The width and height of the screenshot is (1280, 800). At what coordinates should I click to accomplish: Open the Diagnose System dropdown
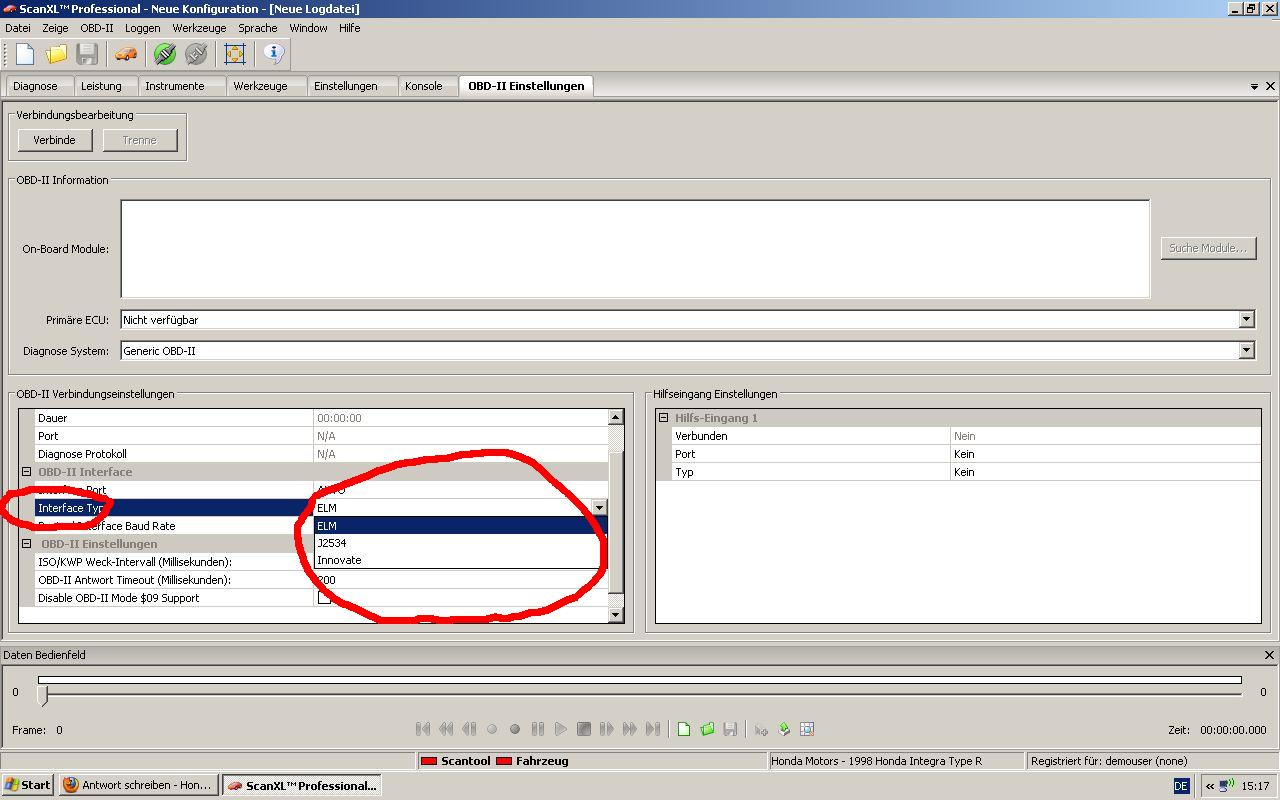point(1246,351)
